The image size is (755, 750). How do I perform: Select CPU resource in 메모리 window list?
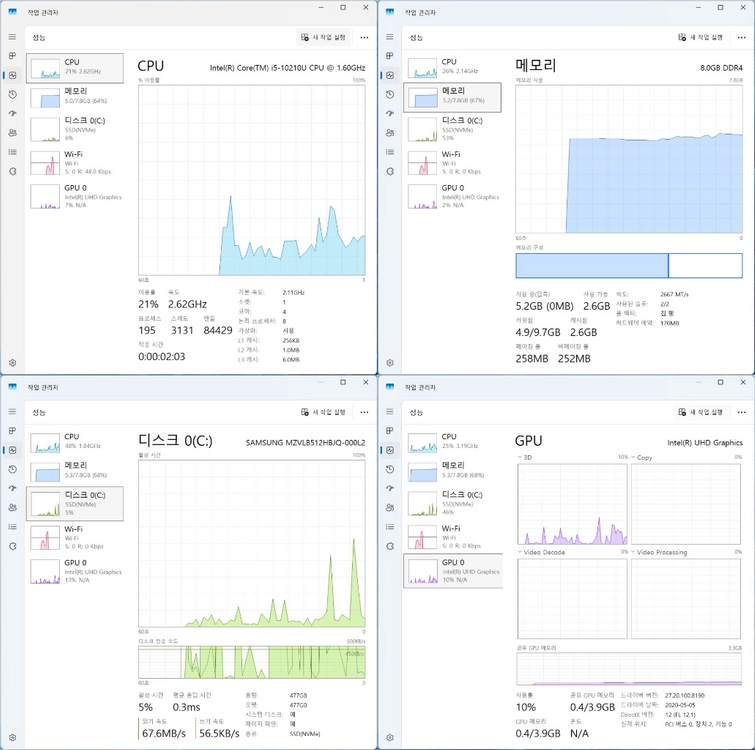[x=452, y=67]
